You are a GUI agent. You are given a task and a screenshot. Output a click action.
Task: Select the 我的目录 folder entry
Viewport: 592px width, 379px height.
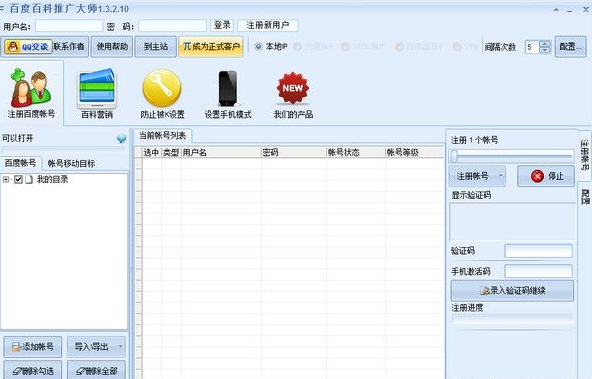pyautogui.click(x=52, y=179)
